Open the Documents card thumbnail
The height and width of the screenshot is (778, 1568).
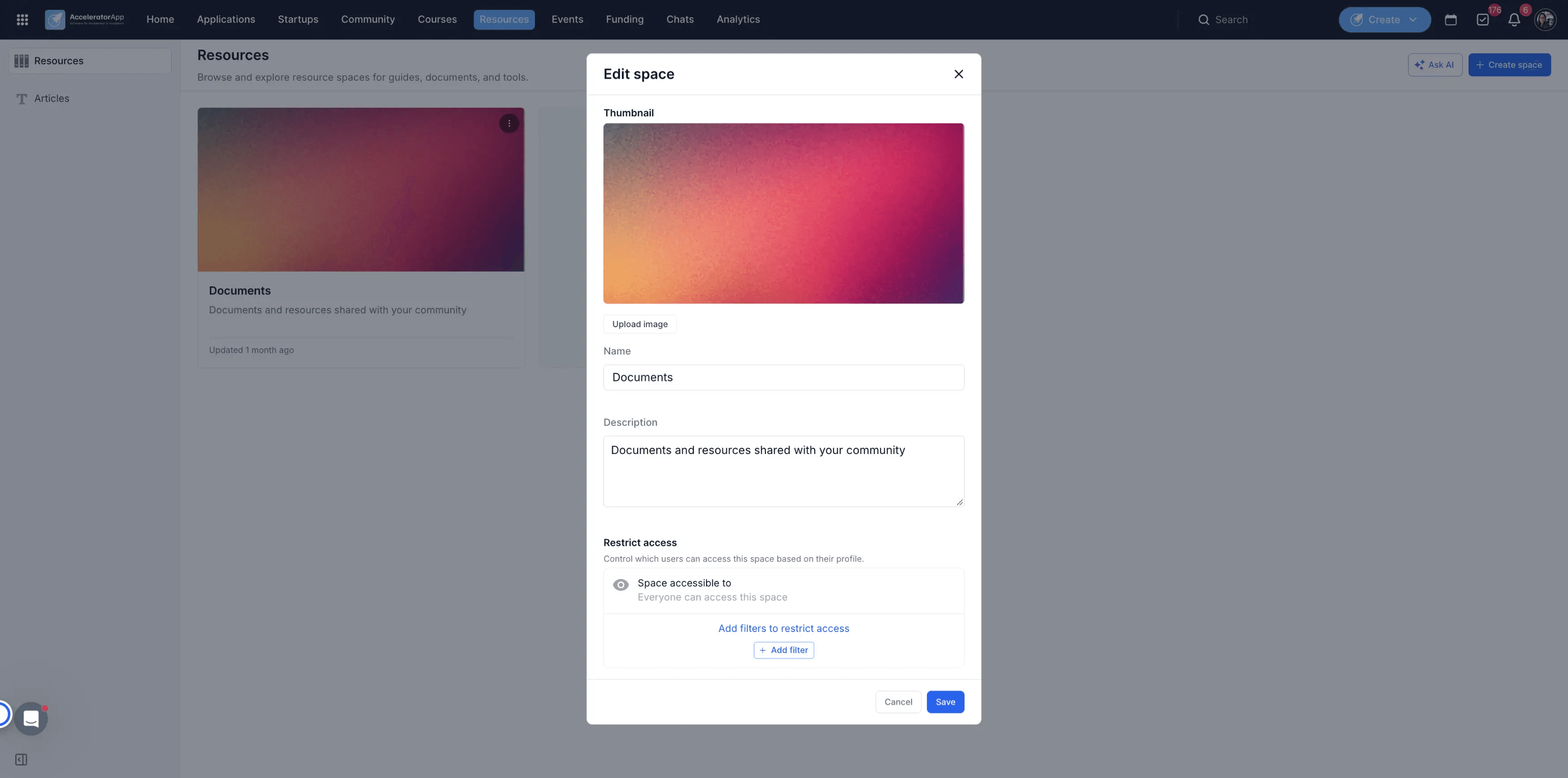pyautogui.click(x=361, y=190)
